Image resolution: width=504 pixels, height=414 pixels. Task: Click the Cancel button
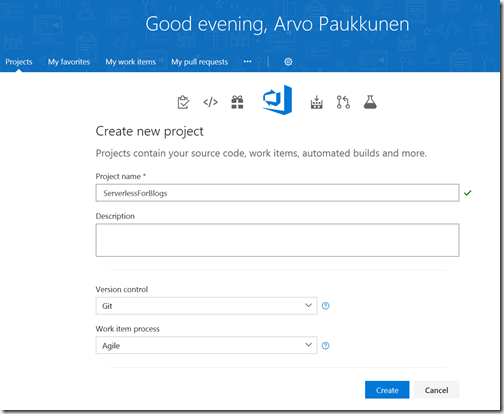point(436,390)
